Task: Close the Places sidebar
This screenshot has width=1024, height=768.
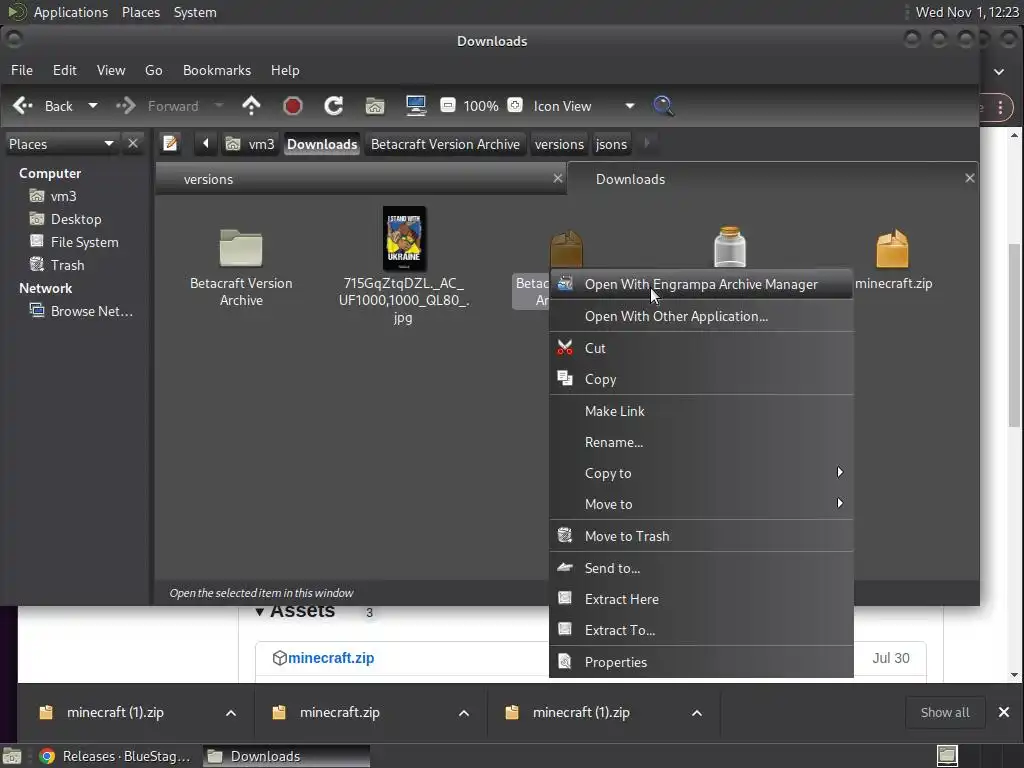Action: [133, 143]
